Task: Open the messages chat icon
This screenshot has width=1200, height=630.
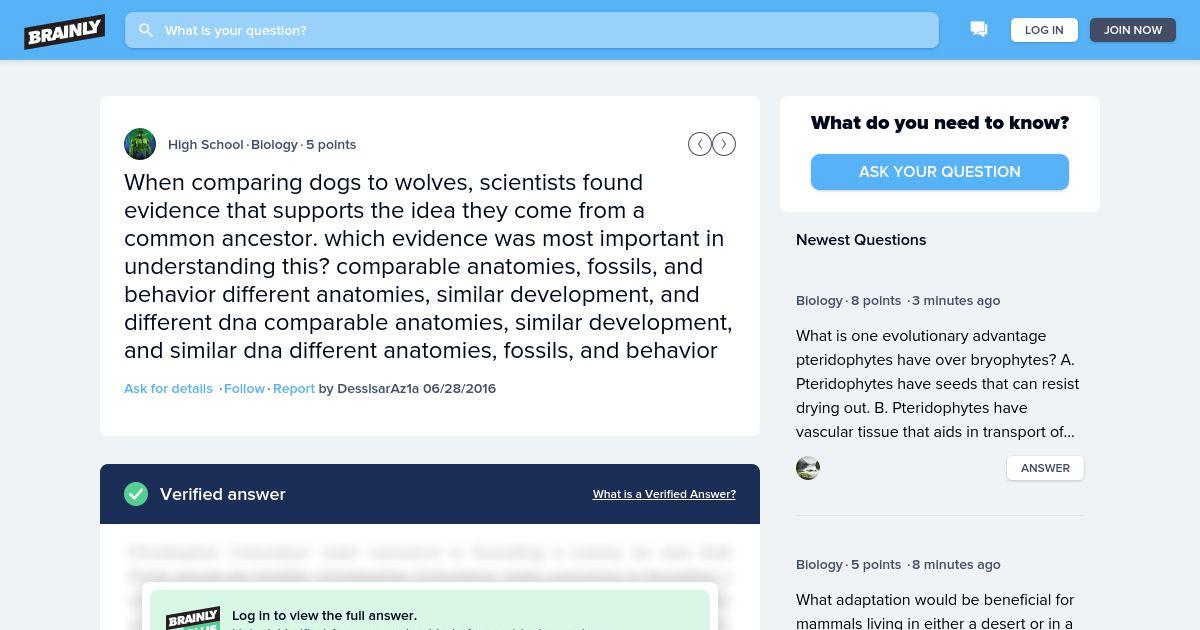Action: pyautogui.click(x=979, y=30)
